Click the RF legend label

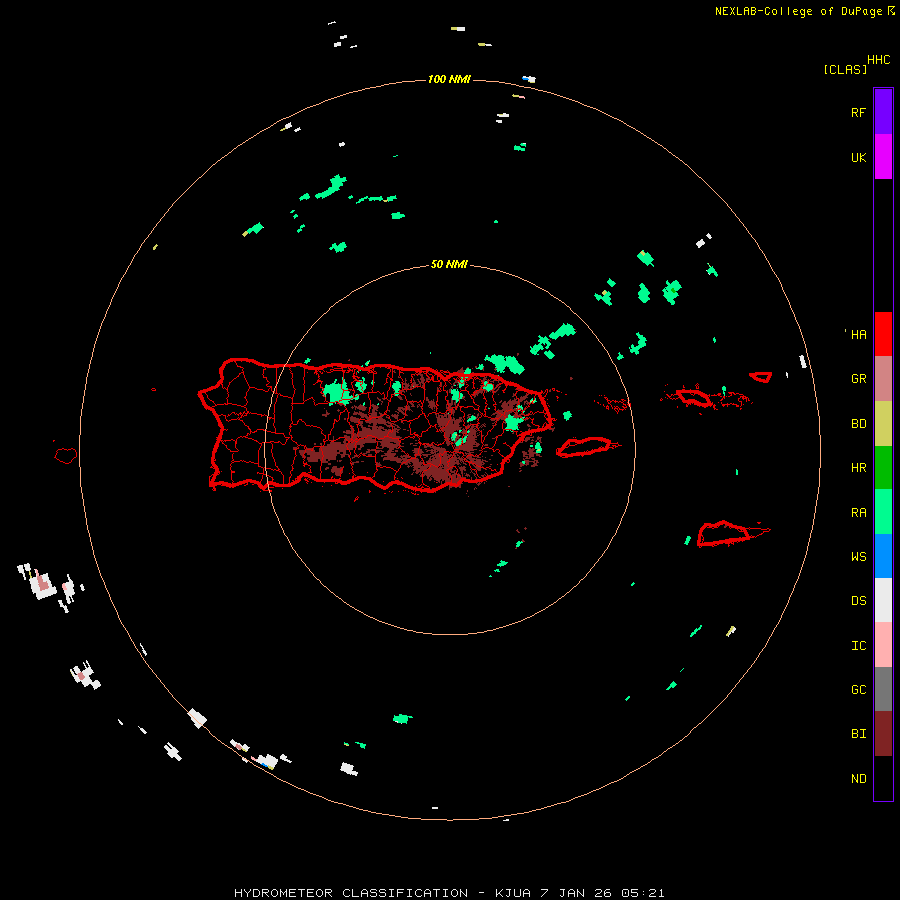pyautogui.click(x=858, y=112)
